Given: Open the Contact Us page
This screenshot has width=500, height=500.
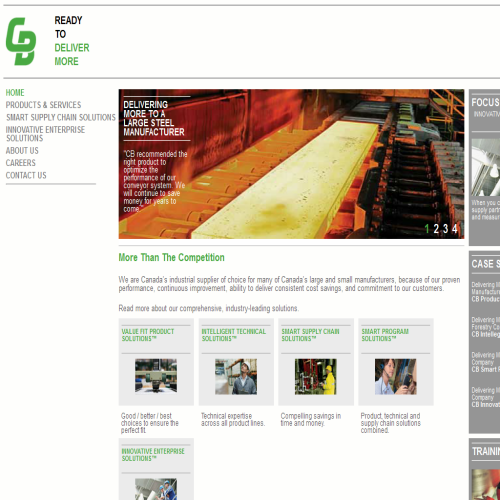Looking at the screenshot, I should (26, 175).
